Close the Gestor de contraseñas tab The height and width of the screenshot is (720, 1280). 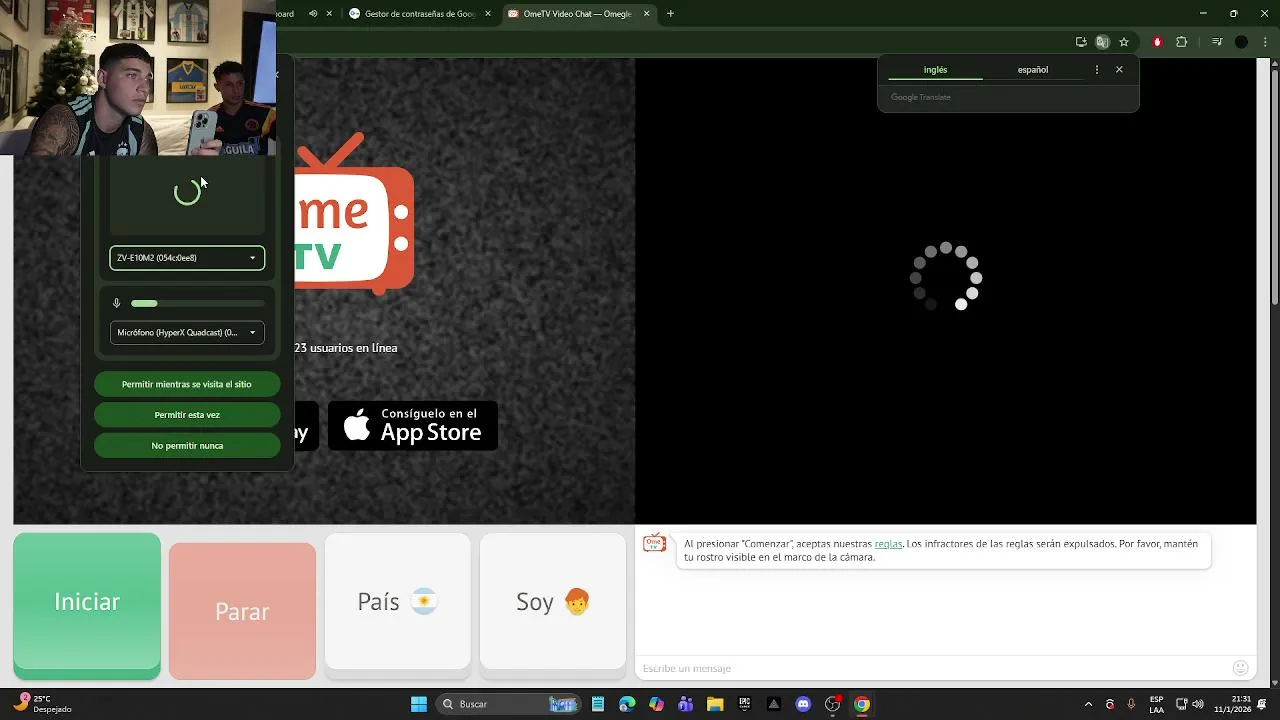pos(488,14)
